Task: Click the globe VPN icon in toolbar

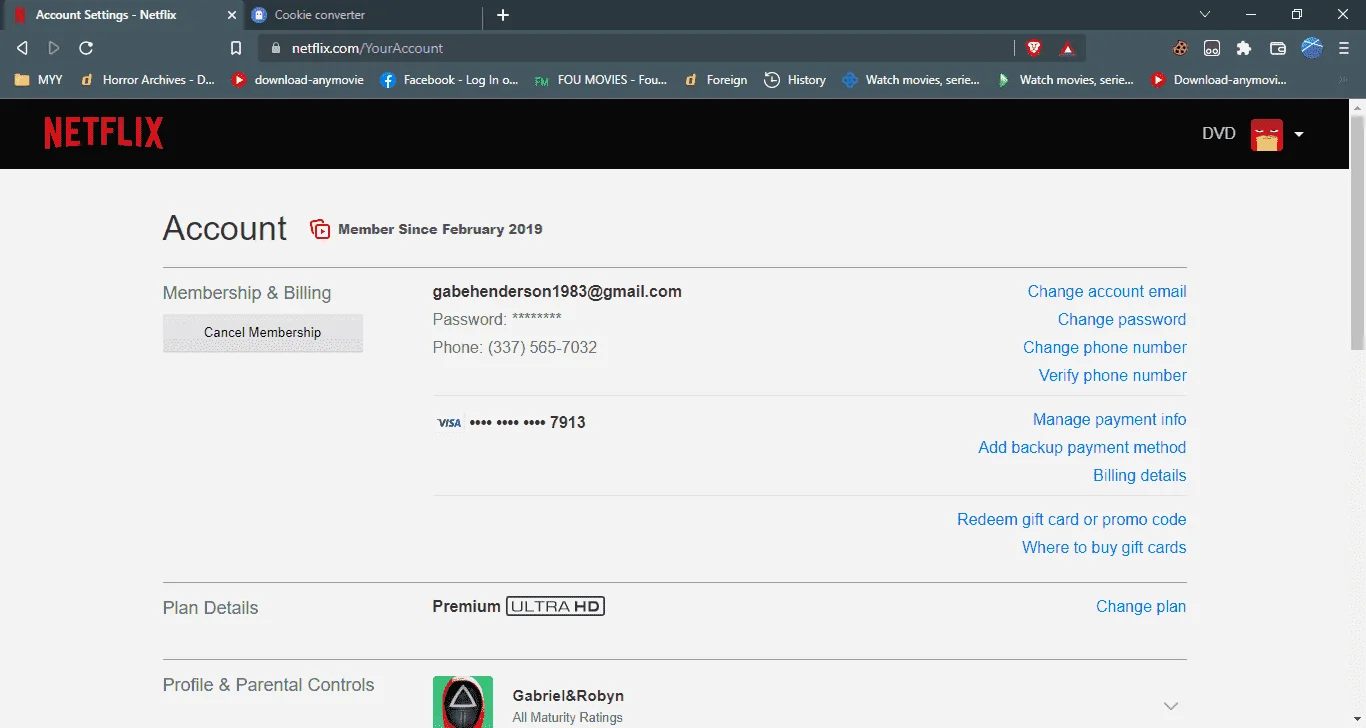Action: tap(1312, 47)
